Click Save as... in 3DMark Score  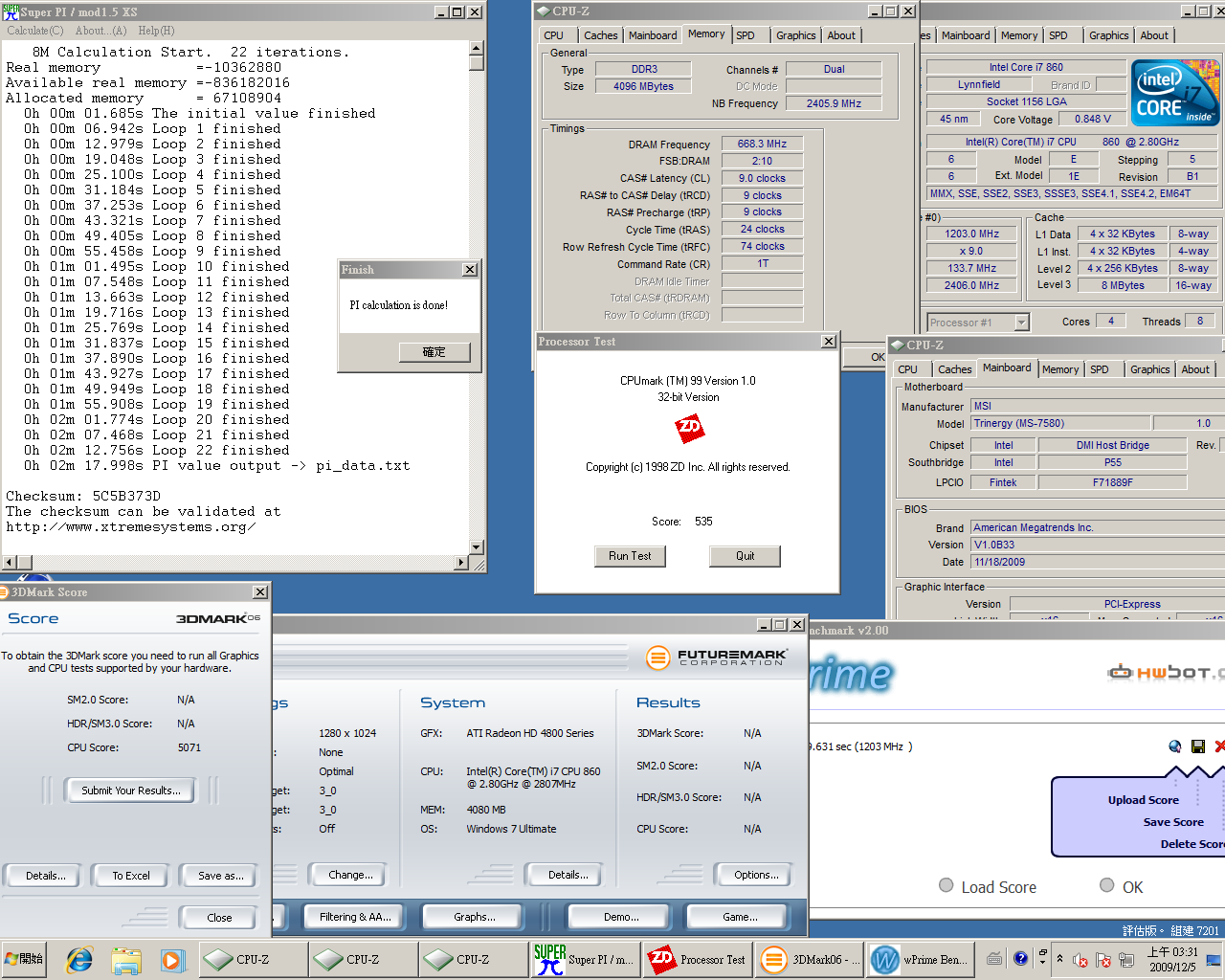221,876
